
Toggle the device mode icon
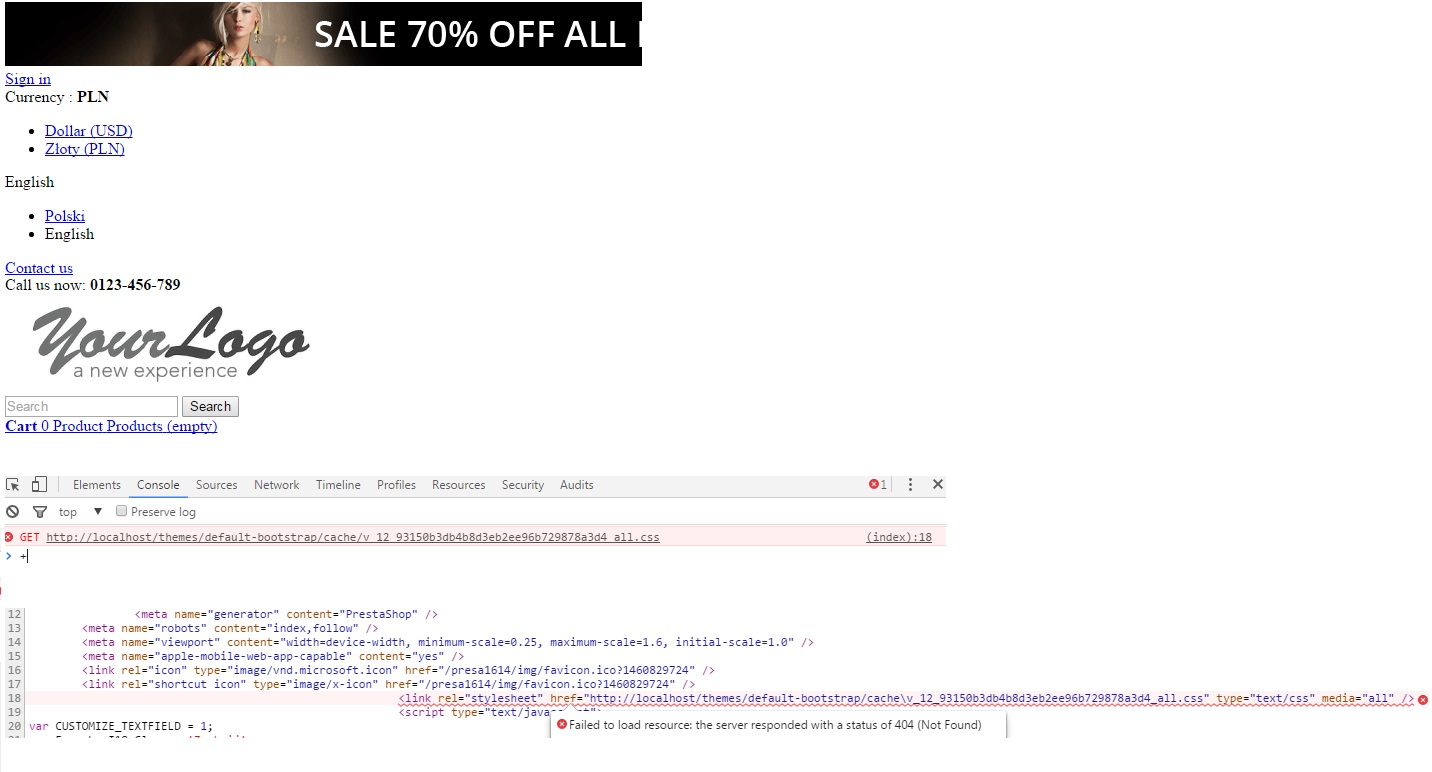pyautogui.click(x=39, y=485)
